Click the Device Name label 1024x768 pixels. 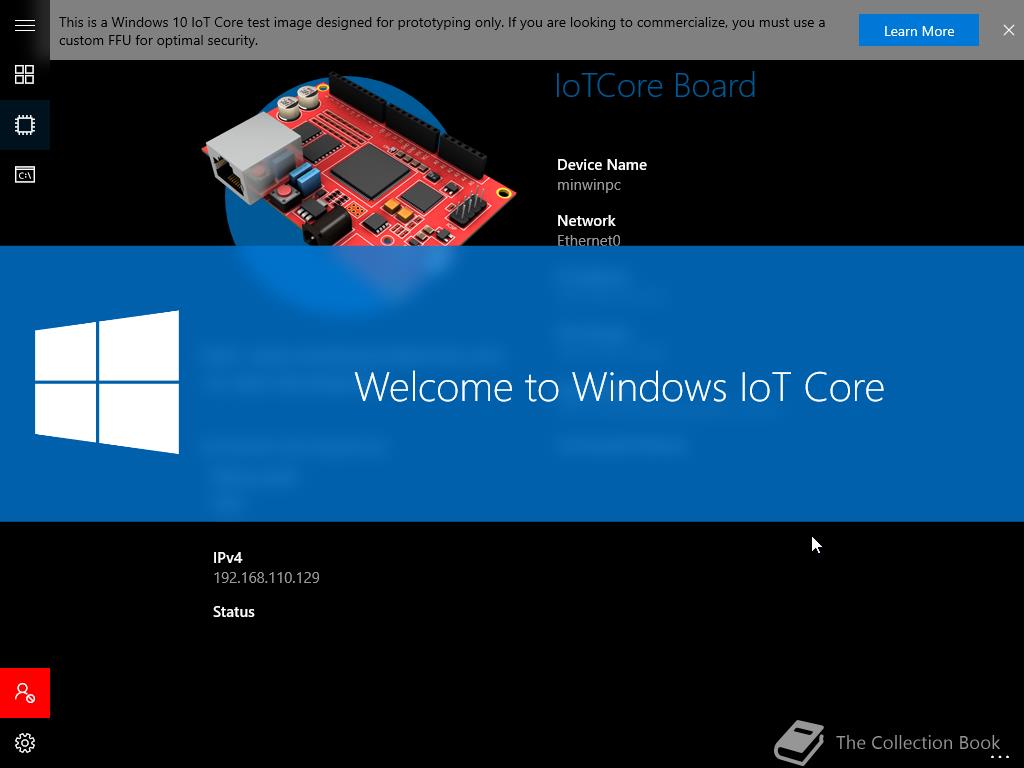pos(601,165)
